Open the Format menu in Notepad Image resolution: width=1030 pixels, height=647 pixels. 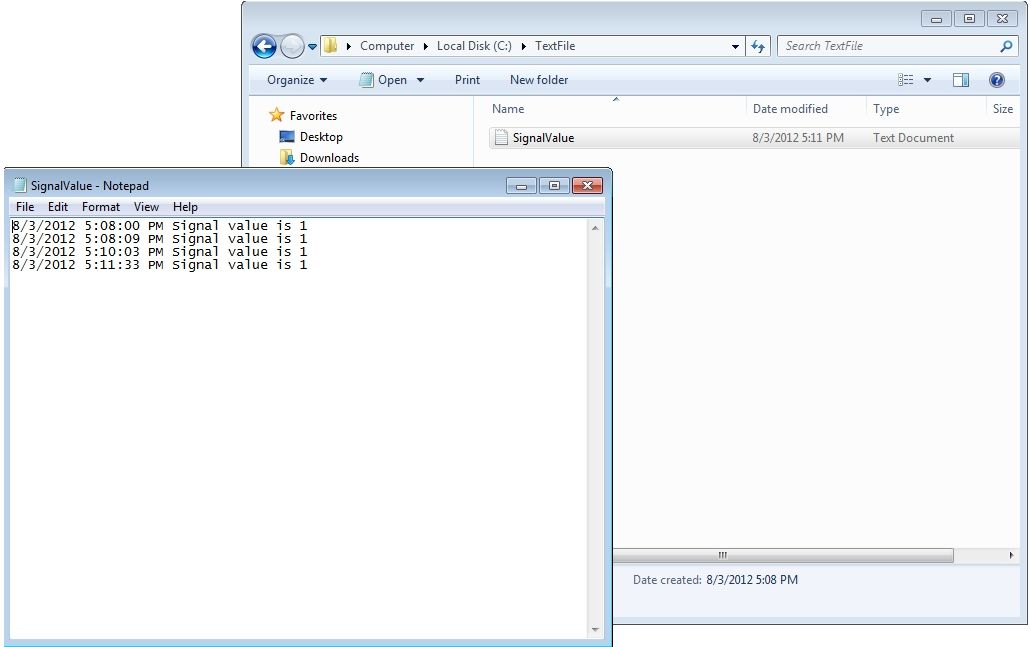click(x=100, y=206)
